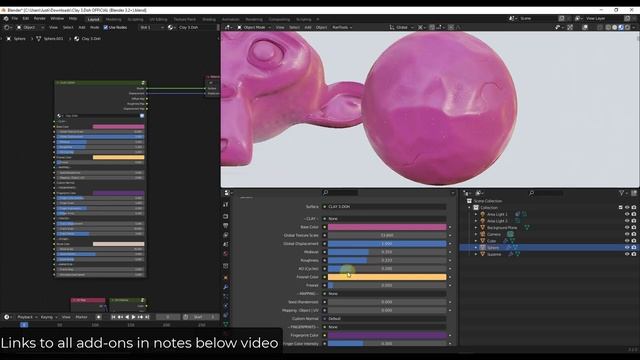Open the viewport Object menu
Viewport: 640px width, 360px height.
tap(321, 27)
